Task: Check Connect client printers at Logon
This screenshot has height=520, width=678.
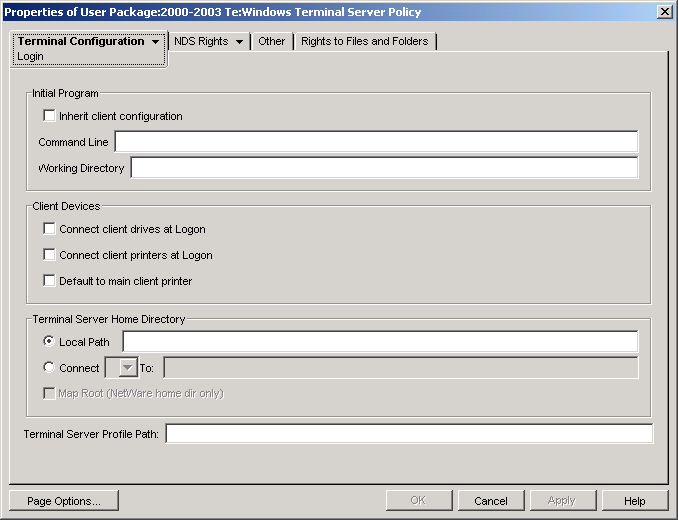Action: 49,255
